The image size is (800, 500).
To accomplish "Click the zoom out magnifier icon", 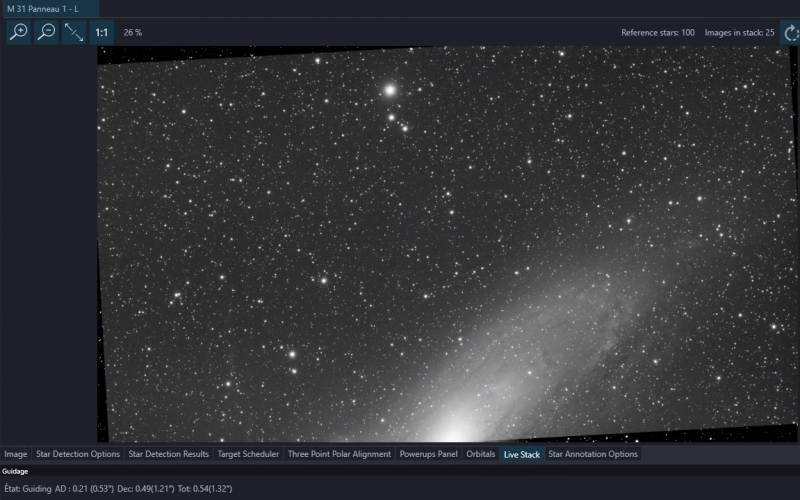I will pyautogui.click(x=46, y=32).
